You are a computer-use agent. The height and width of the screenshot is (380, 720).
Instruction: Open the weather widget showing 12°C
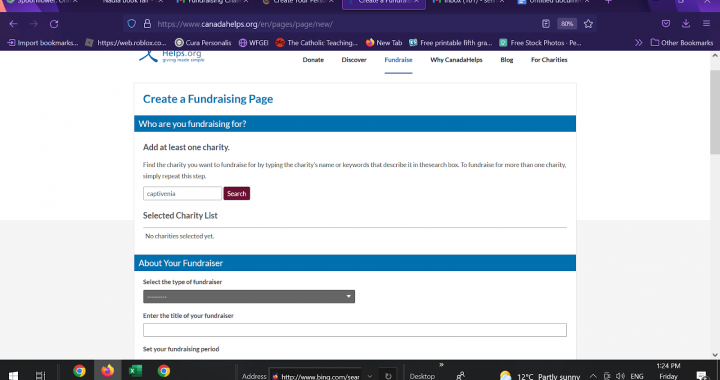click(540, 376)
